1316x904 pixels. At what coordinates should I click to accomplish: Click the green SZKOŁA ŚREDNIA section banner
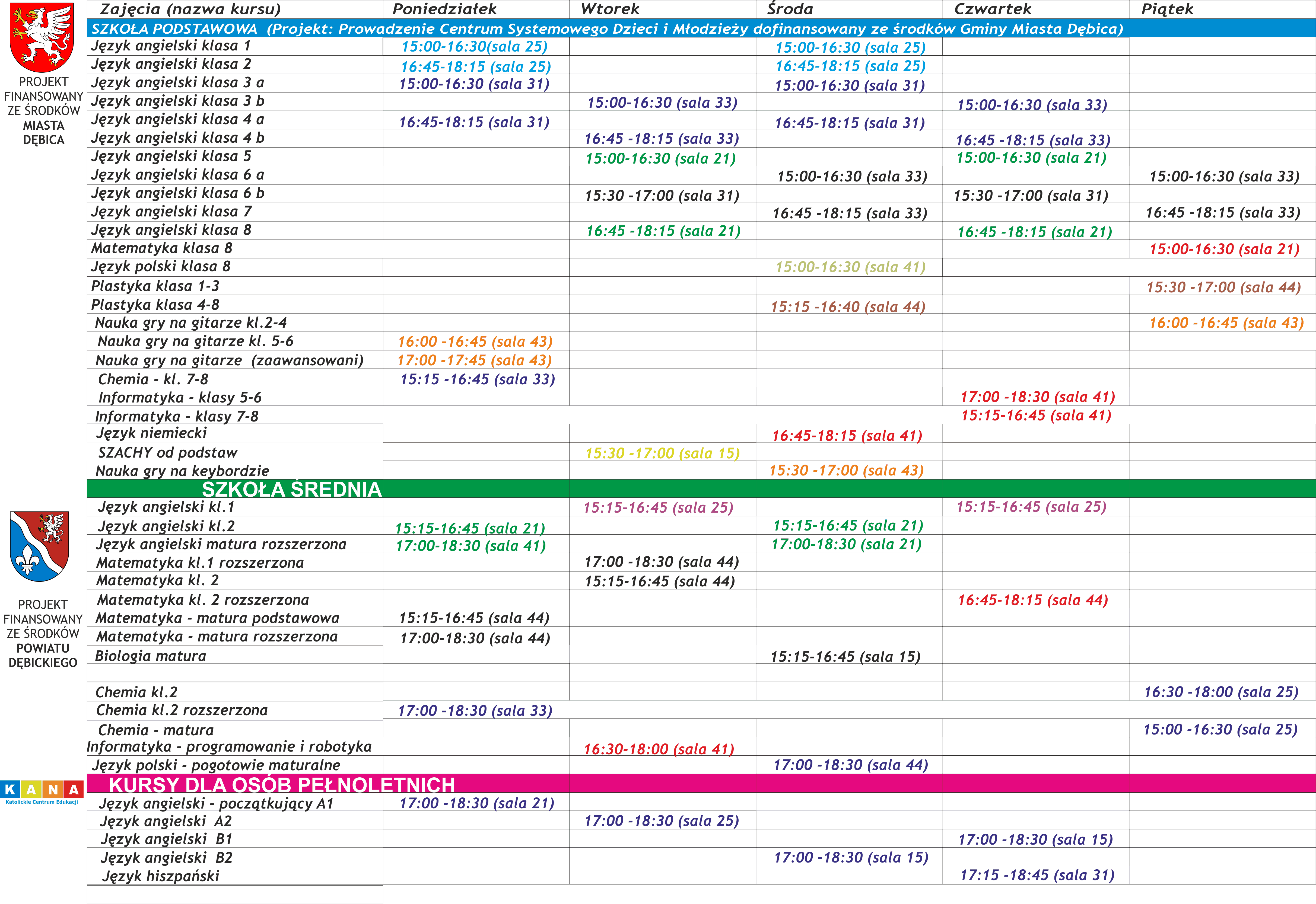point(701,488)
